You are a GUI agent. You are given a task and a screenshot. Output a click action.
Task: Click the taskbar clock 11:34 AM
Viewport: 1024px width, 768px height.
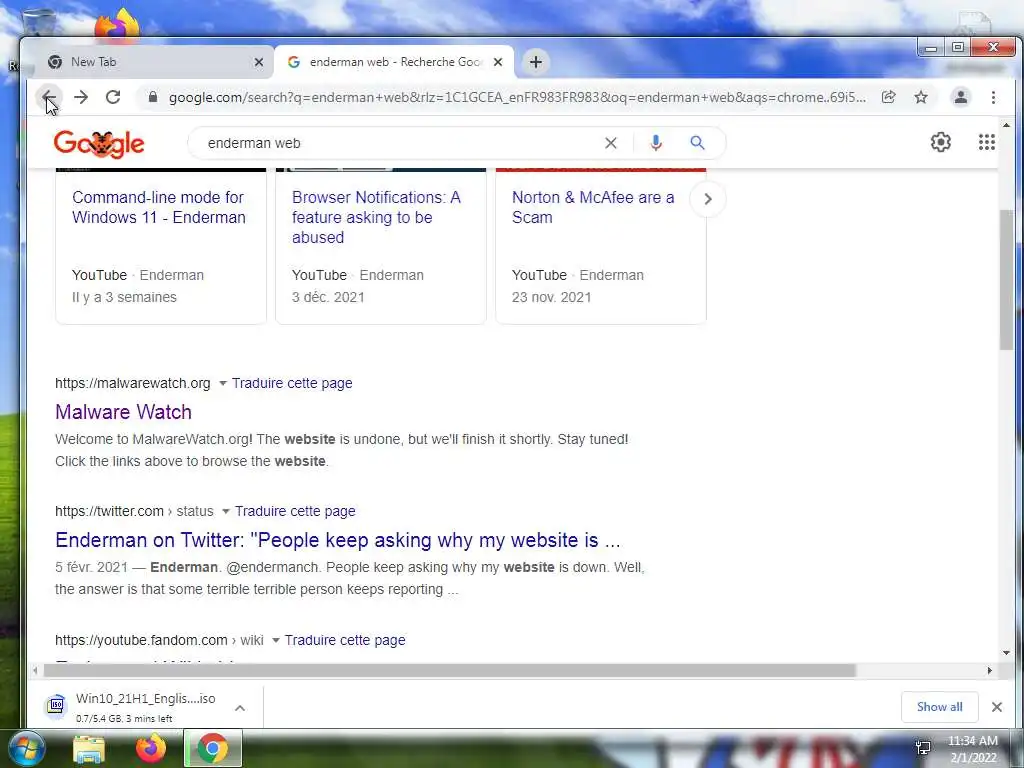pyautogui.click(x=973, y=741)
